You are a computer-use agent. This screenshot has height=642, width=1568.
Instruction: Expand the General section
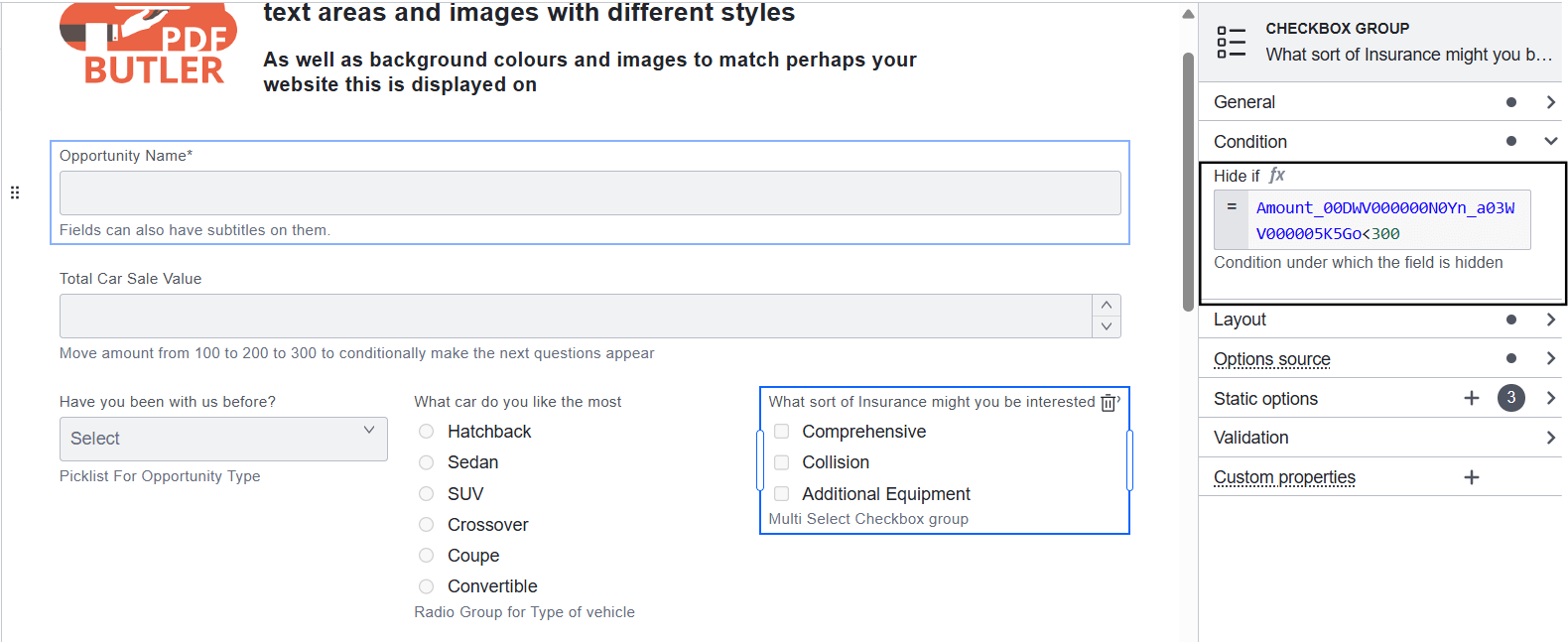click(1549, 102)
